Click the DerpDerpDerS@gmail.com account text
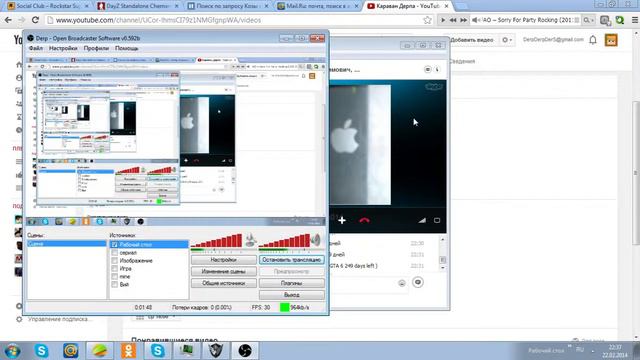The width and height of the screenshot is (640, 360). 553,40
